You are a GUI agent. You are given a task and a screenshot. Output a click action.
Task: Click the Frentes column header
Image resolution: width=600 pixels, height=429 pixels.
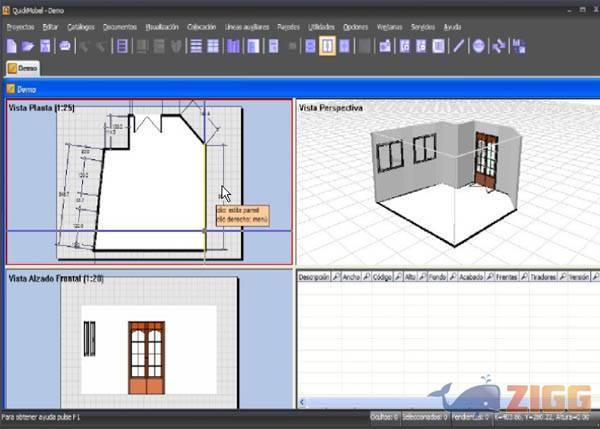(x=507, y=277)
